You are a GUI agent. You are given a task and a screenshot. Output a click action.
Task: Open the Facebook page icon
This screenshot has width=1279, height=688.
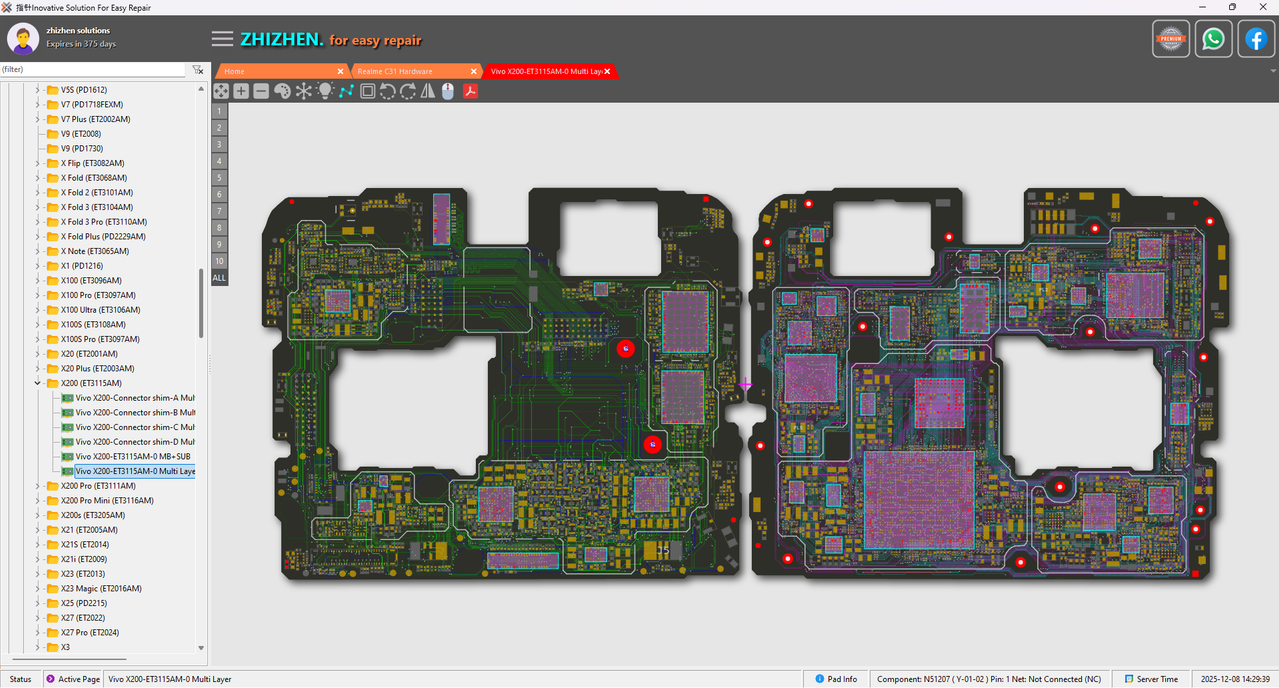[x=1256, y=39]
